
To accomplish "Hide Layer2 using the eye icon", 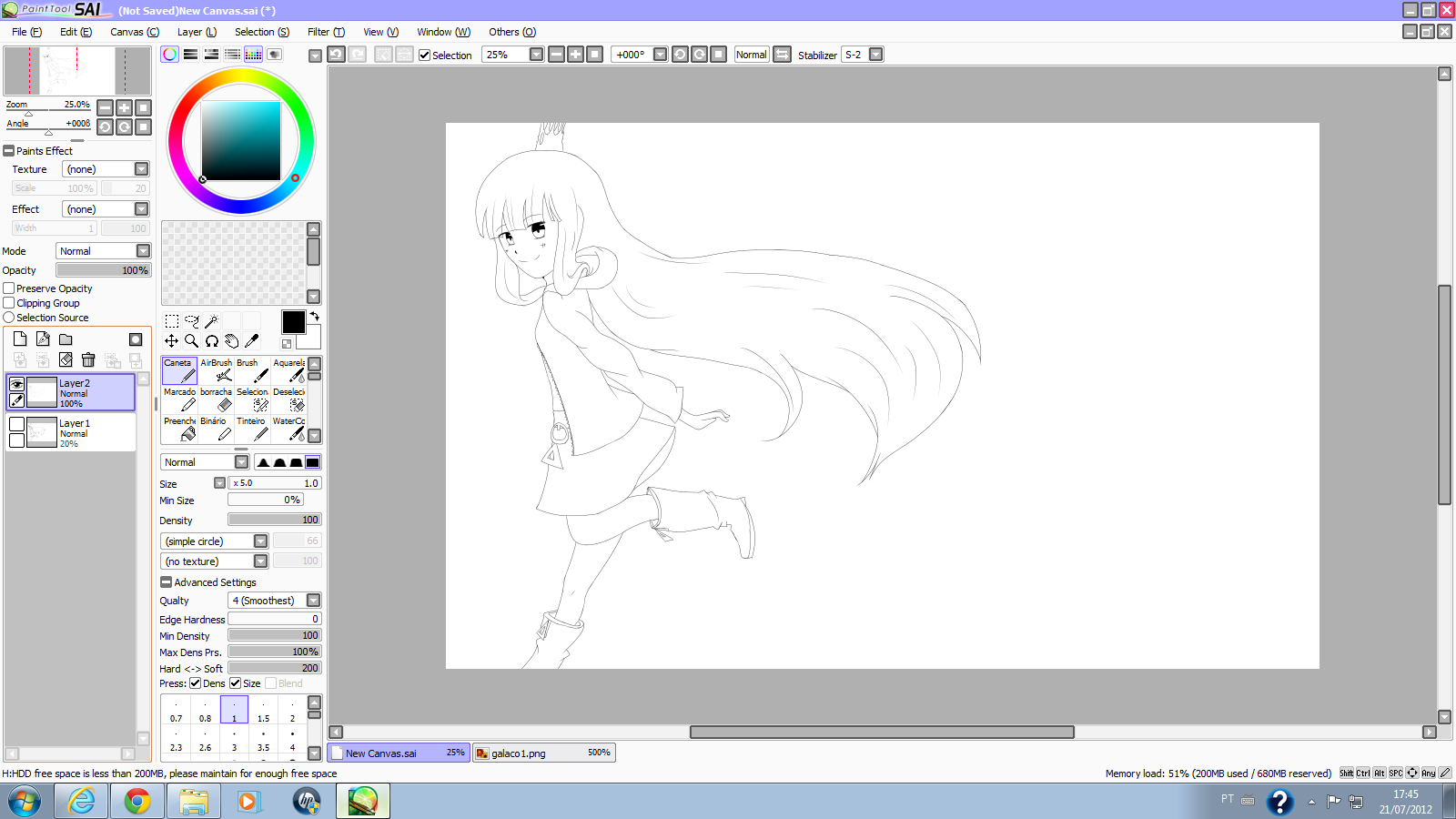I will [x=16, y=384].
